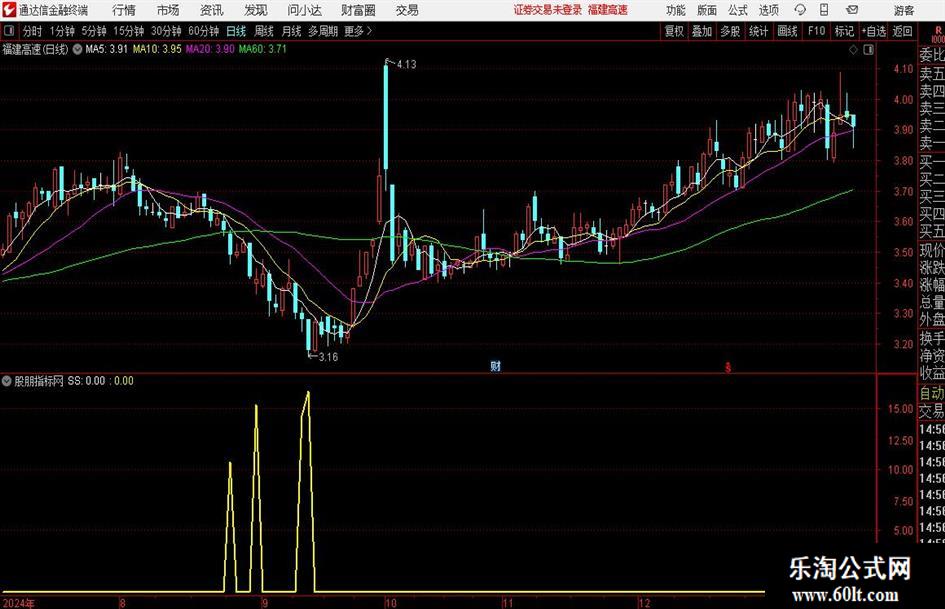Open the mail envelope icon
945x609 pixels.
click(852, 10)
